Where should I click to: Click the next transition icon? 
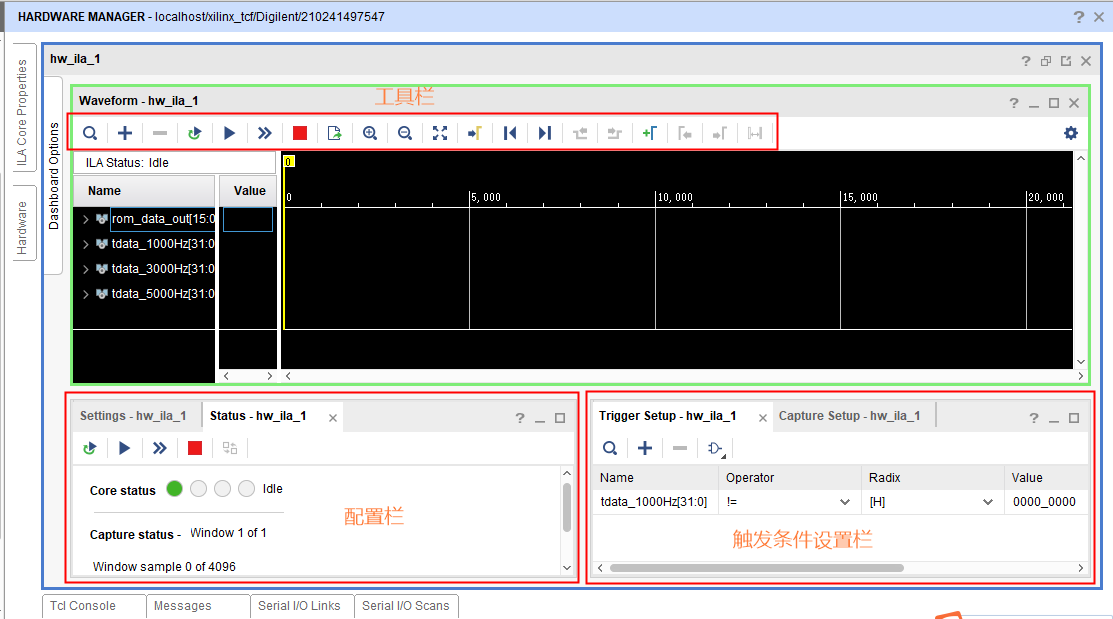coord(615,133)
